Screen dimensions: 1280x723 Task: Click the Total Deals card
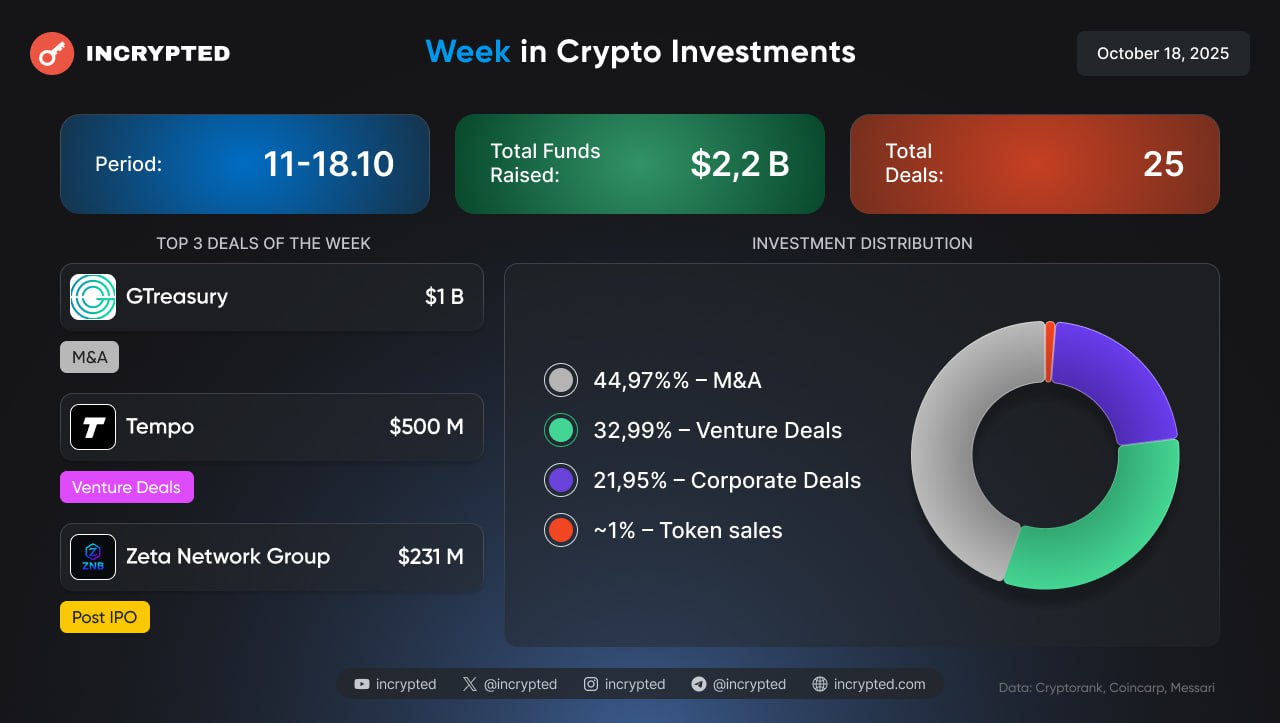(1034, 164)
